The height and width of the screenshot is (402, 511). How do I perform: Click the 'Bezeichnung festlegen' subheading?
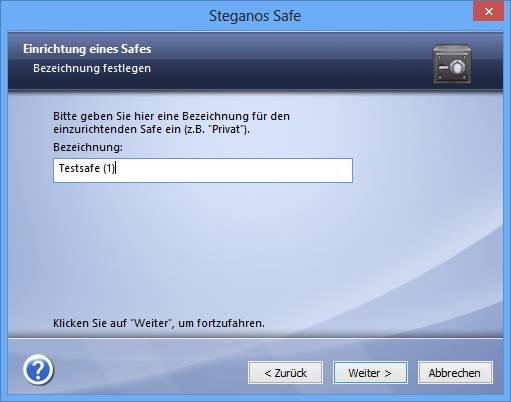pos(92,68)
